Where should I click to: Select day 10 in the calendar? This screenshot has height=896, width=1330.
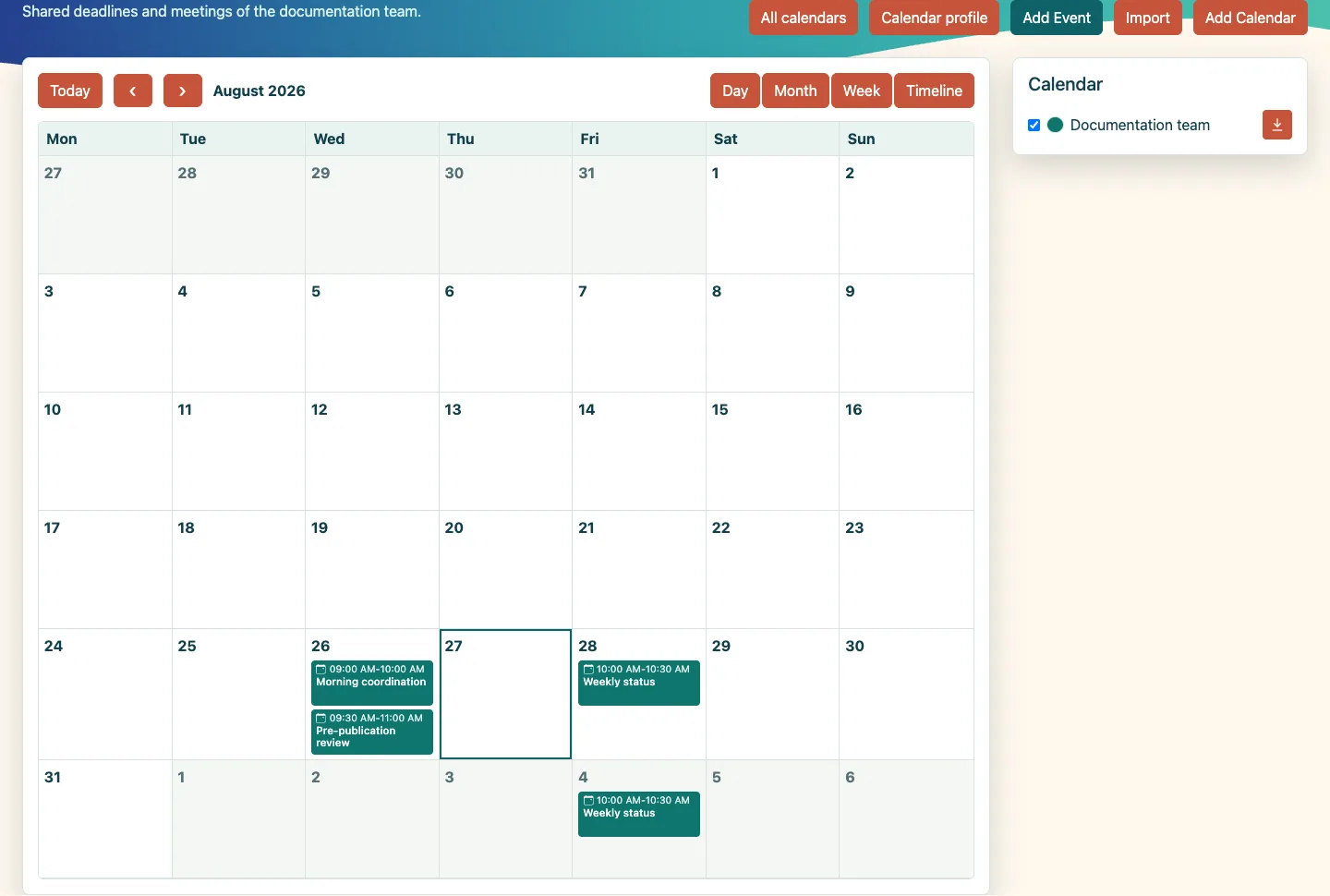coord(104,451)
